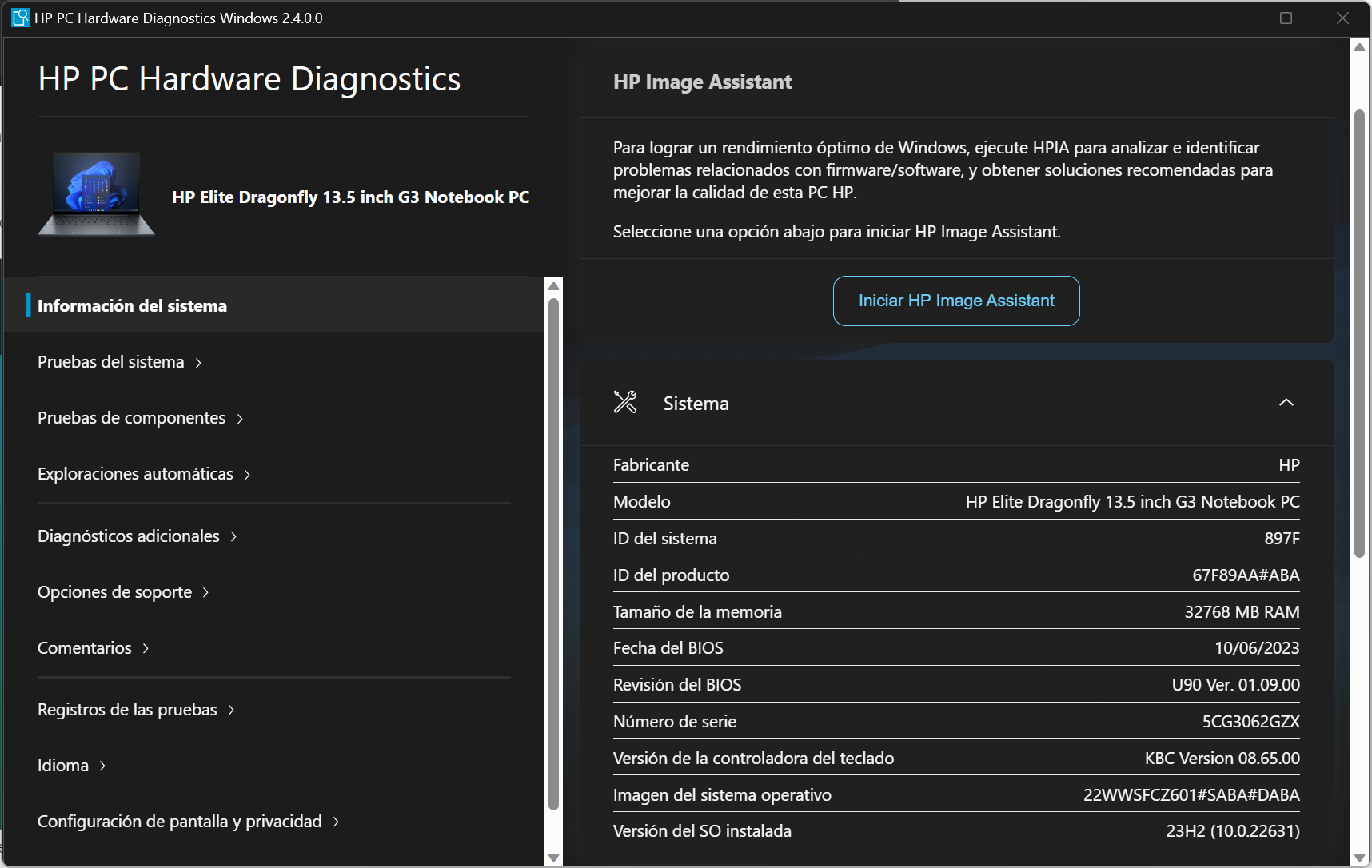Minimize the HP Diagnostics window
Viewport: 1372px width, 868px height.
click(1230, 18)
